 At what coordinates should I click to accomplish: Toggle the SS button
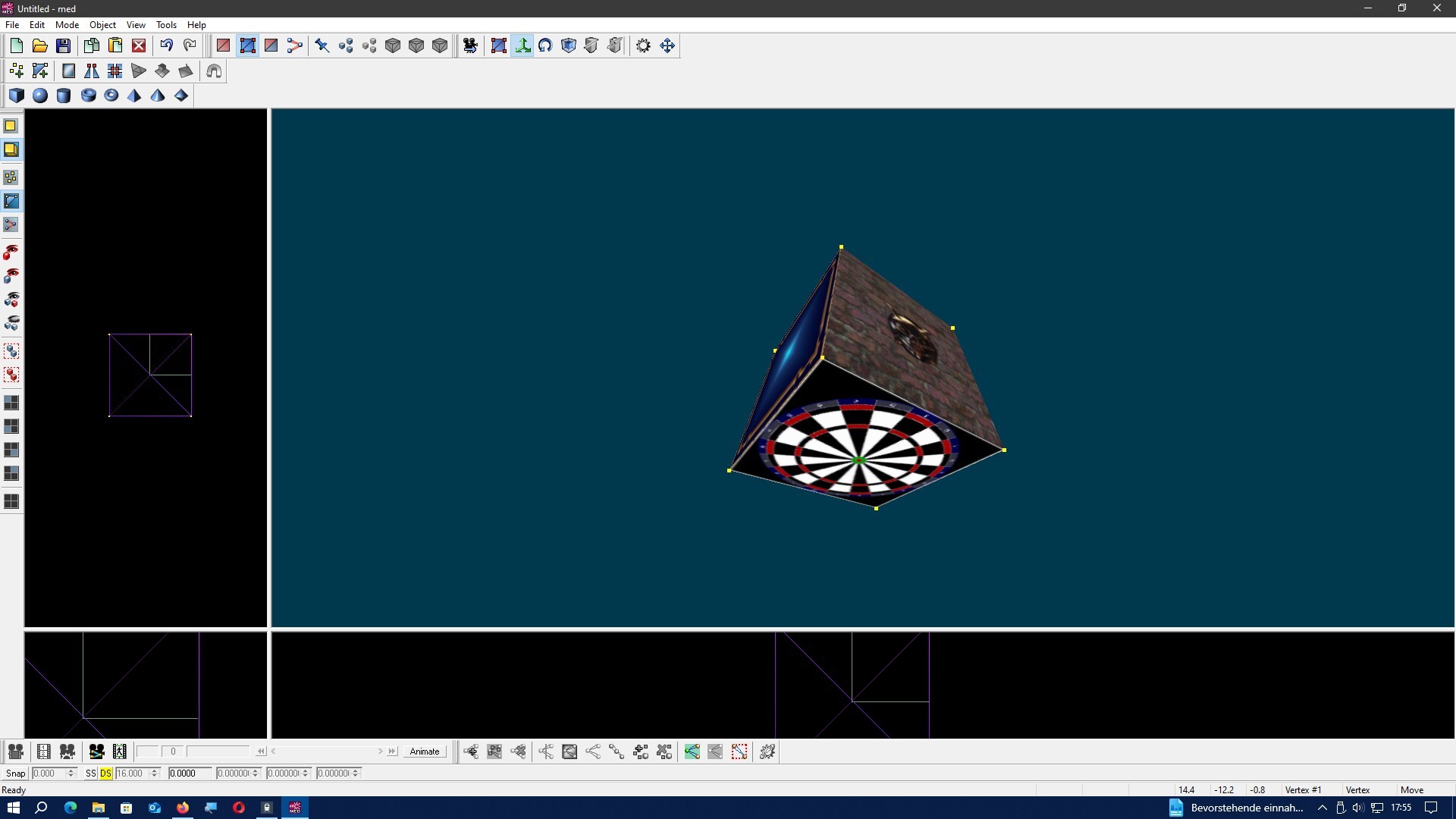[91, 773]
